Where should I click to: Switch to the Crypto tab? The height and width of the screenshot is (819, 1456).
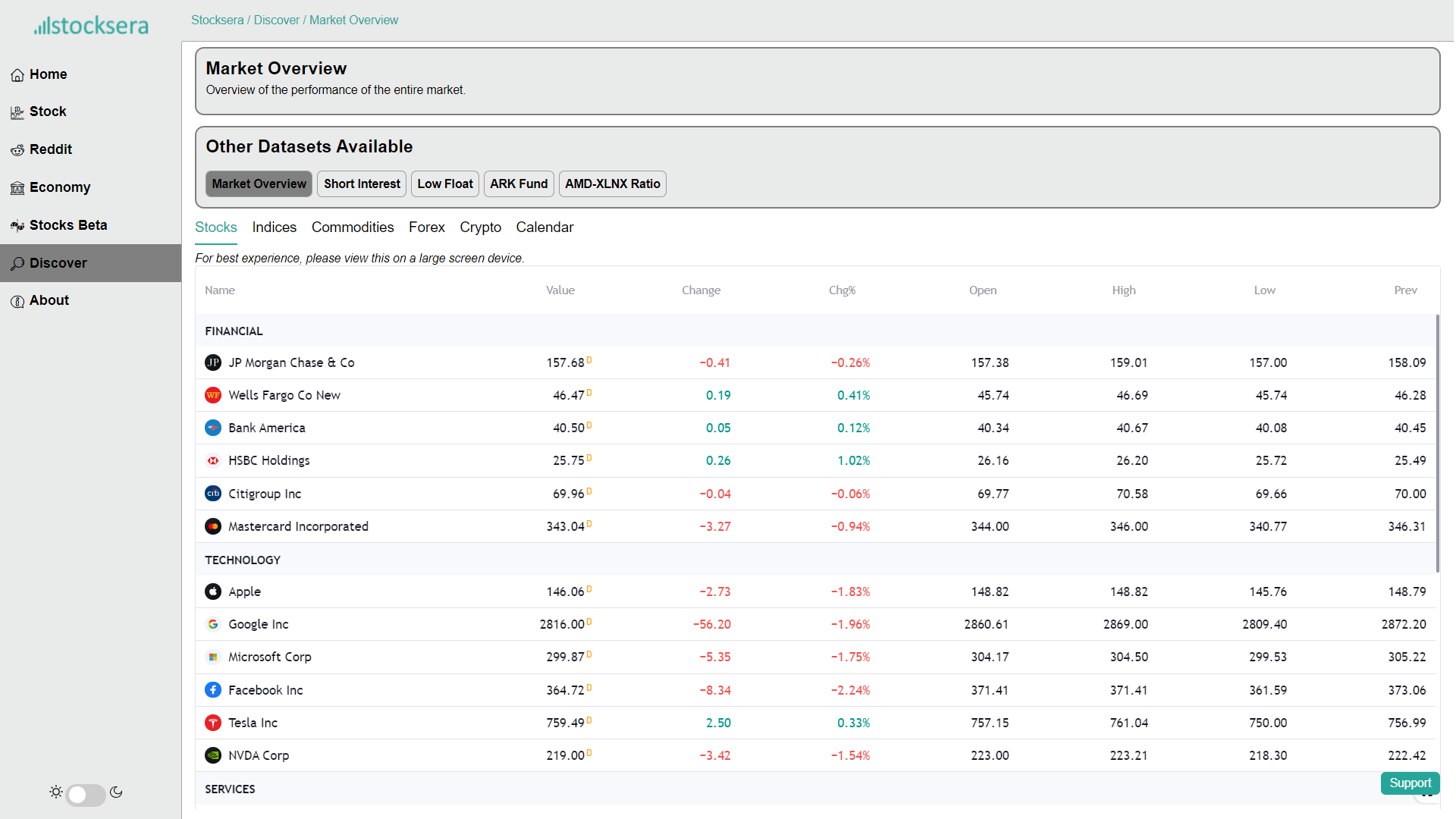click(480, 227)
